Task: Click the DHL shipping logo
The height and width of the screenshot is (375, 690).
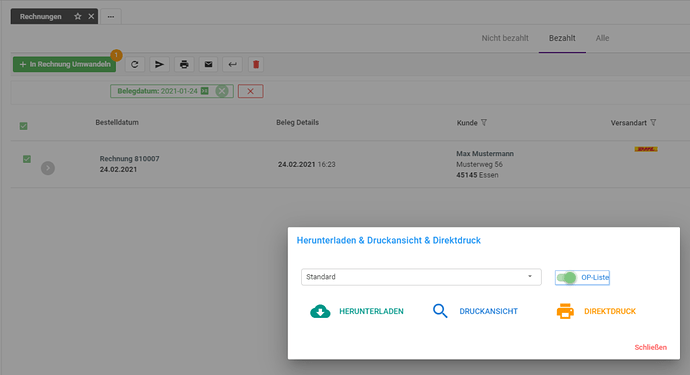Action: 646,149
